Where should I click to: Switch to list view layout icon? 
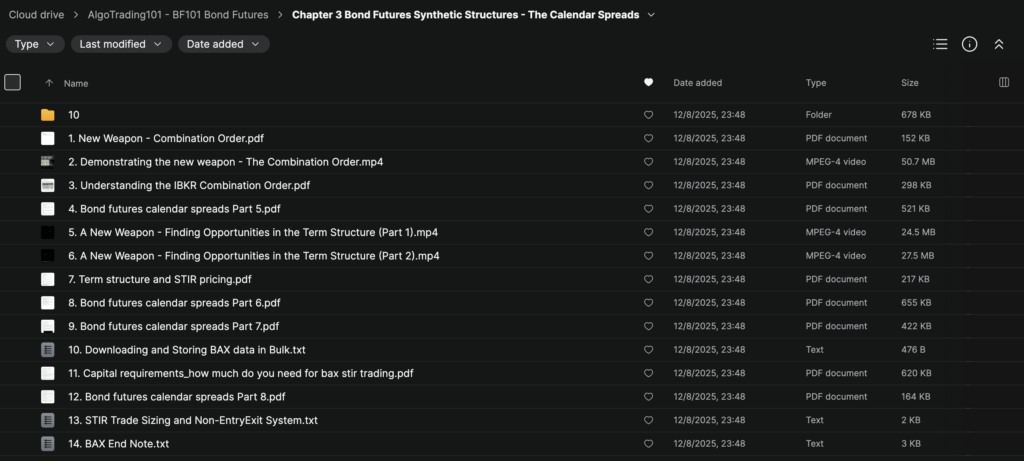tap(939, 44)
